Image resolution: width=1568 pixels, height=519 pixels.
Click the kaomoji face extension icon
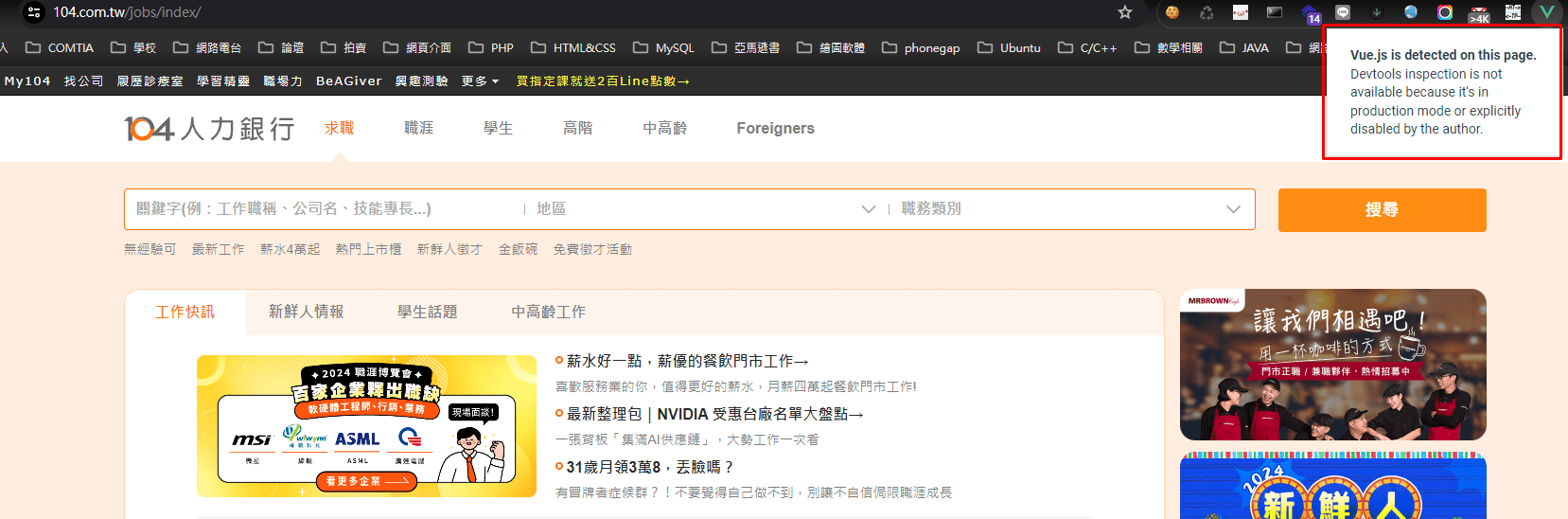[x=1241, y=12]
